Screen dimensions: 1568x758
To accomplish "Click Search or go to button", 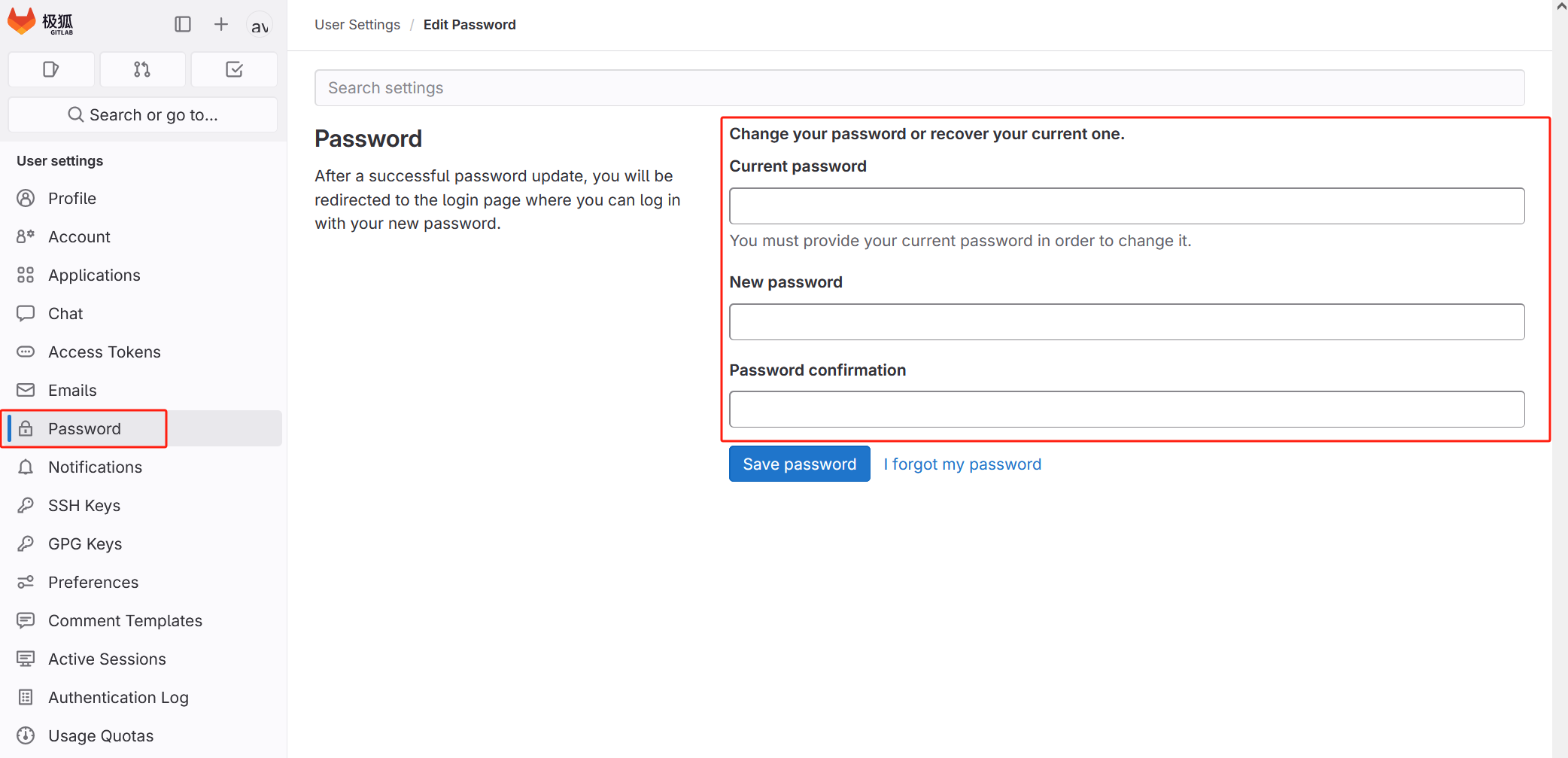I will coord(143,114).
